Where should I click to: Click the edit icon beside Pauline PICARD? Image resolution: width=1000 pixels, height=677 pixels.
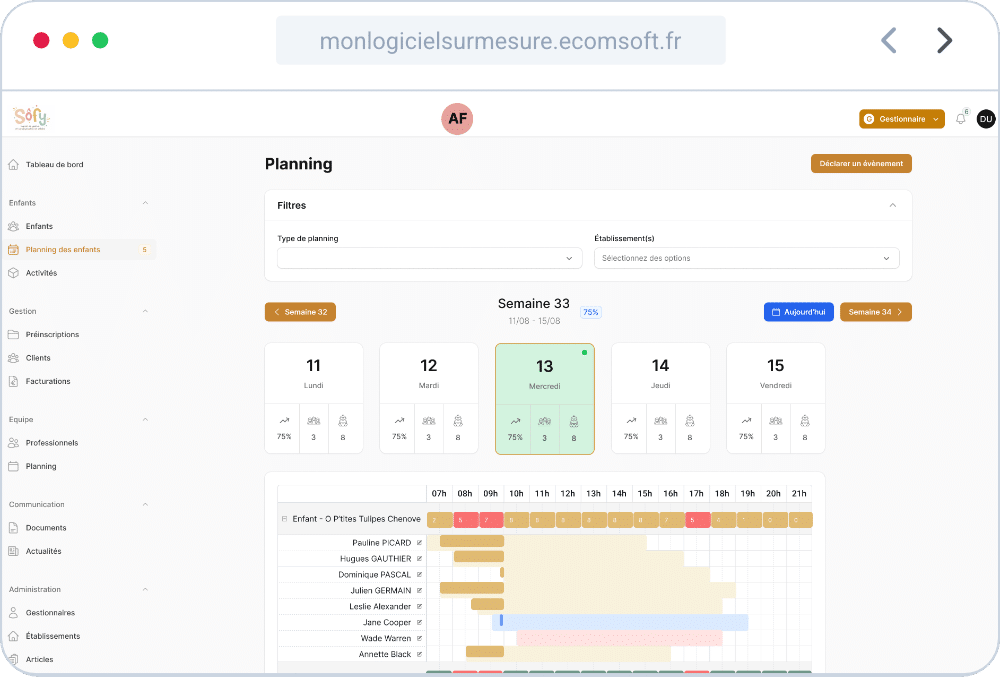pos(419,542)
